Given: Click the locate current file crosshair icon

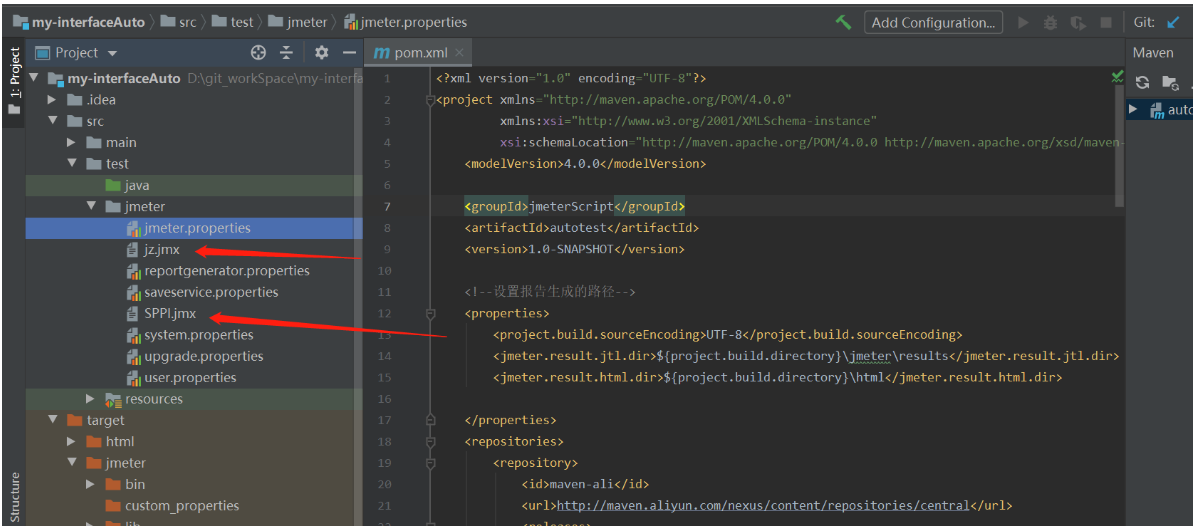Looking at the screenshot, I should 258,52.
